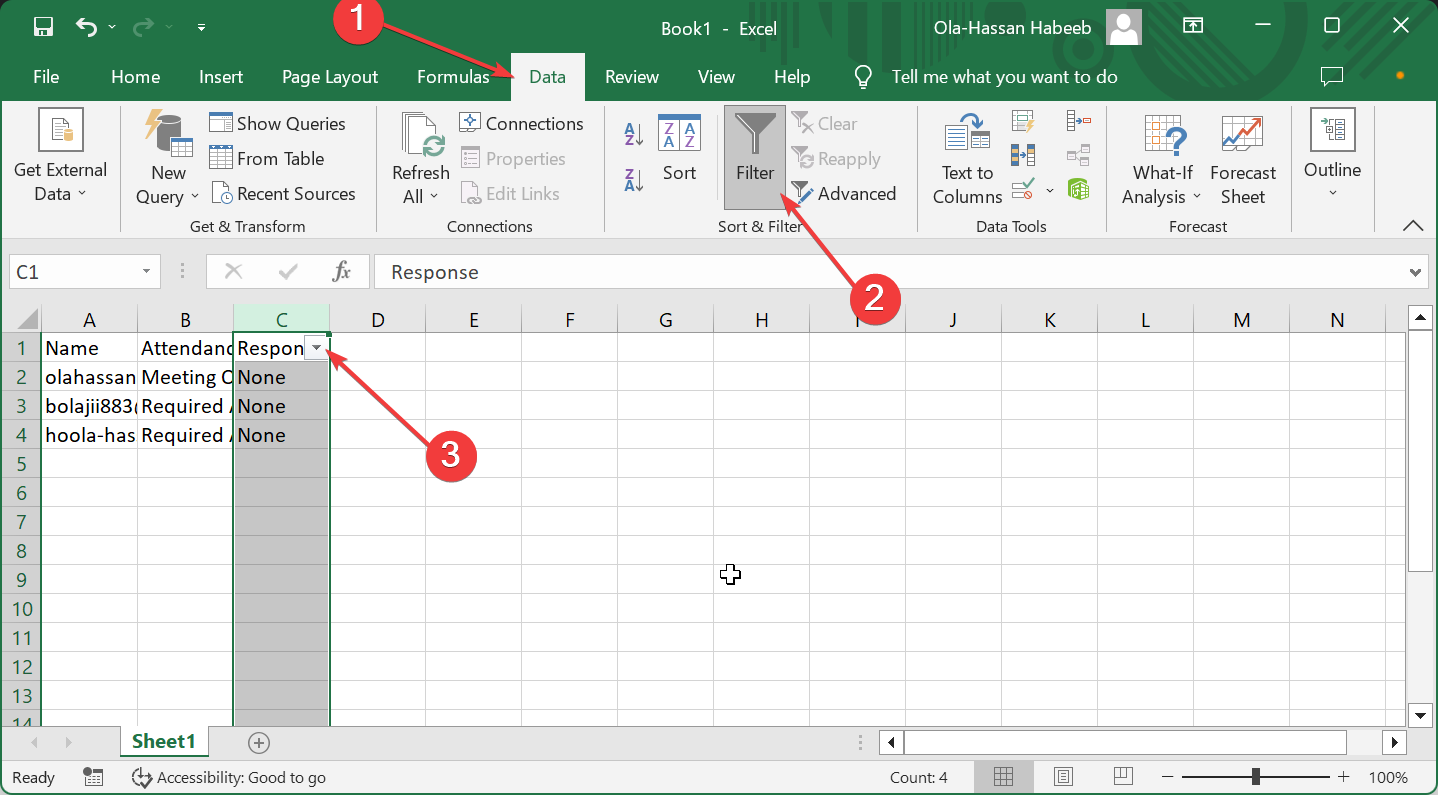Select the Sheet1 tab
This screenshot has height=795, width=1438.
[x=164, y=741]
